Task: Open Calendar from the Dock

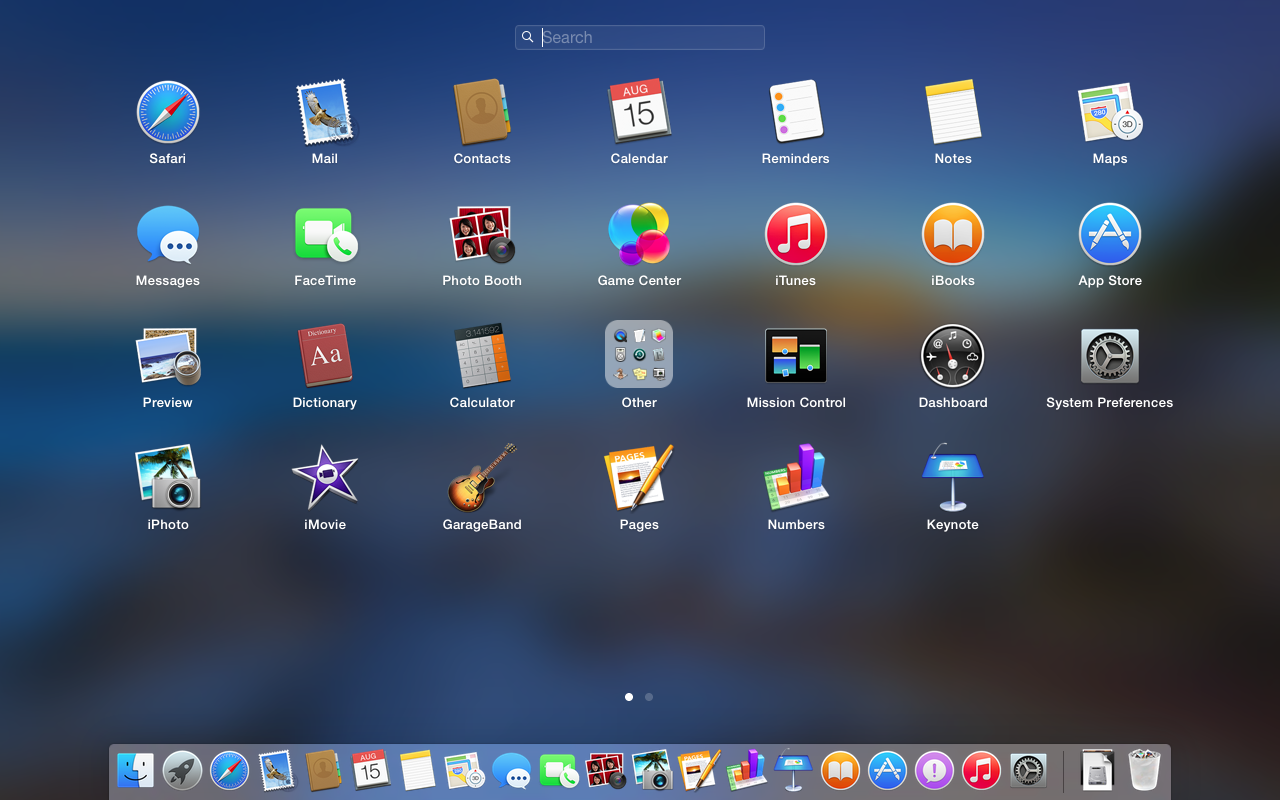Action: (370, 771)
